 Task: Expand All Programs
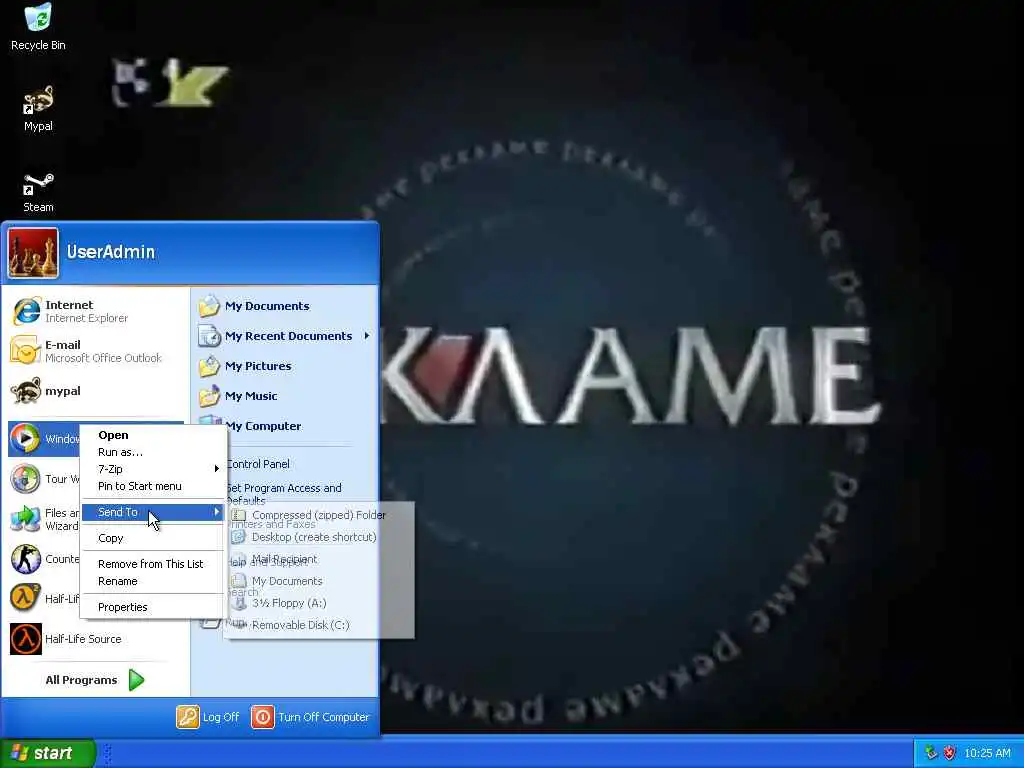pos(95,680)
